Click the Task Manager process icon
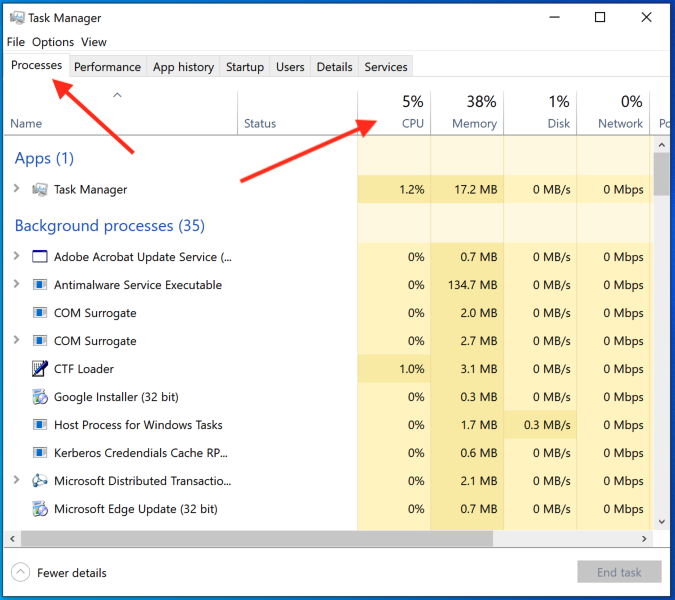 [40, 189]
